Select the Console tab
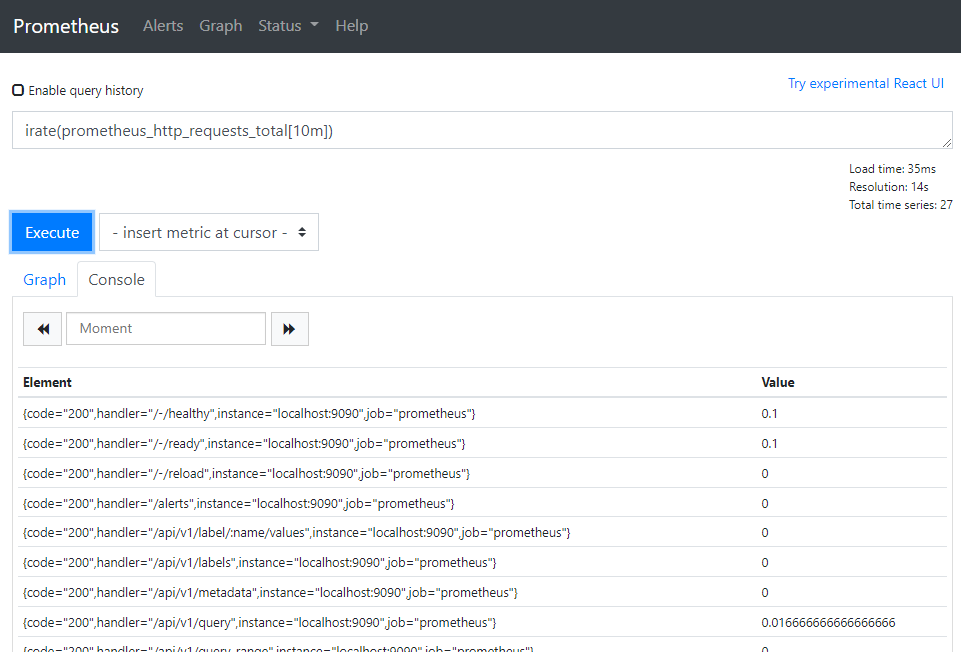961x652 pixels. tap(117, 280)
